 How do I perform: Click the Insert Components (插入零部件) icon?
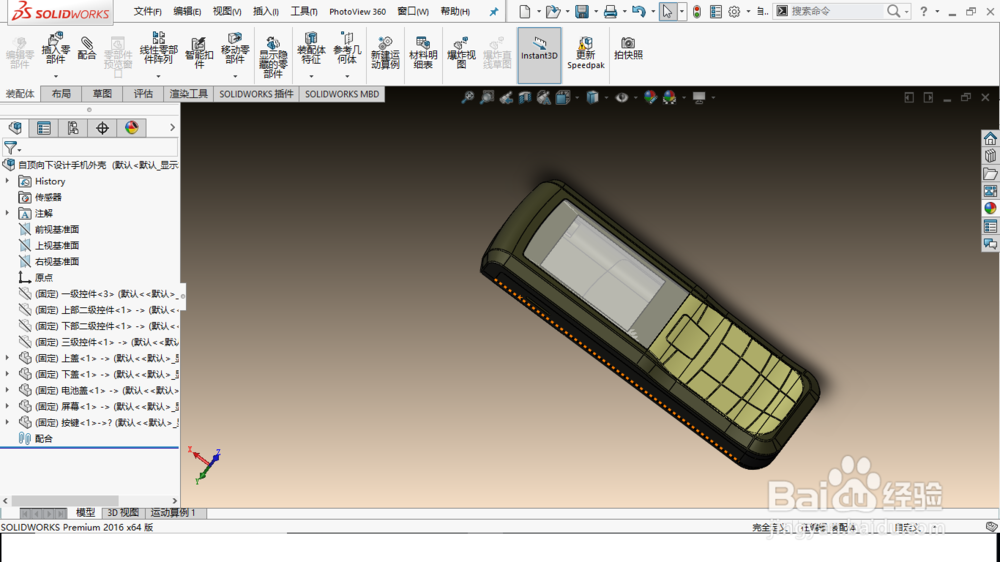pos(55,49)
